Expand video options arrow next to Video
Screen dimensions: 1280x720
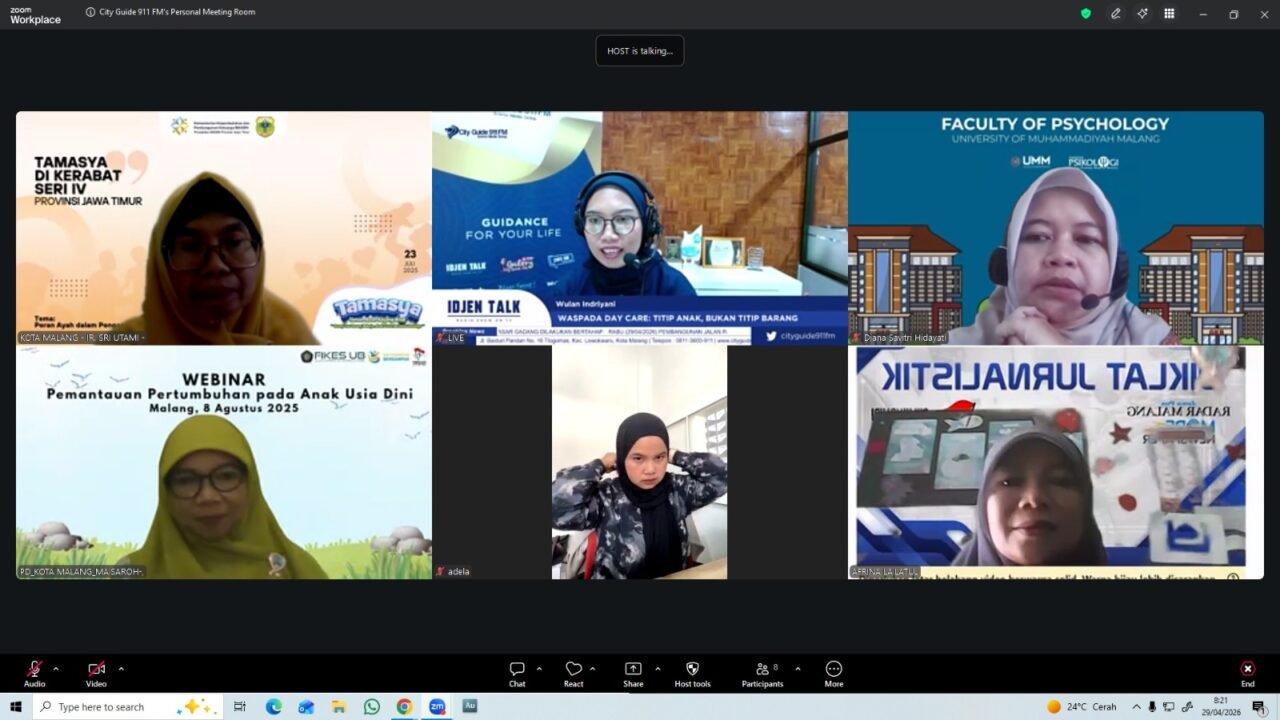click(x=121, y=669)
